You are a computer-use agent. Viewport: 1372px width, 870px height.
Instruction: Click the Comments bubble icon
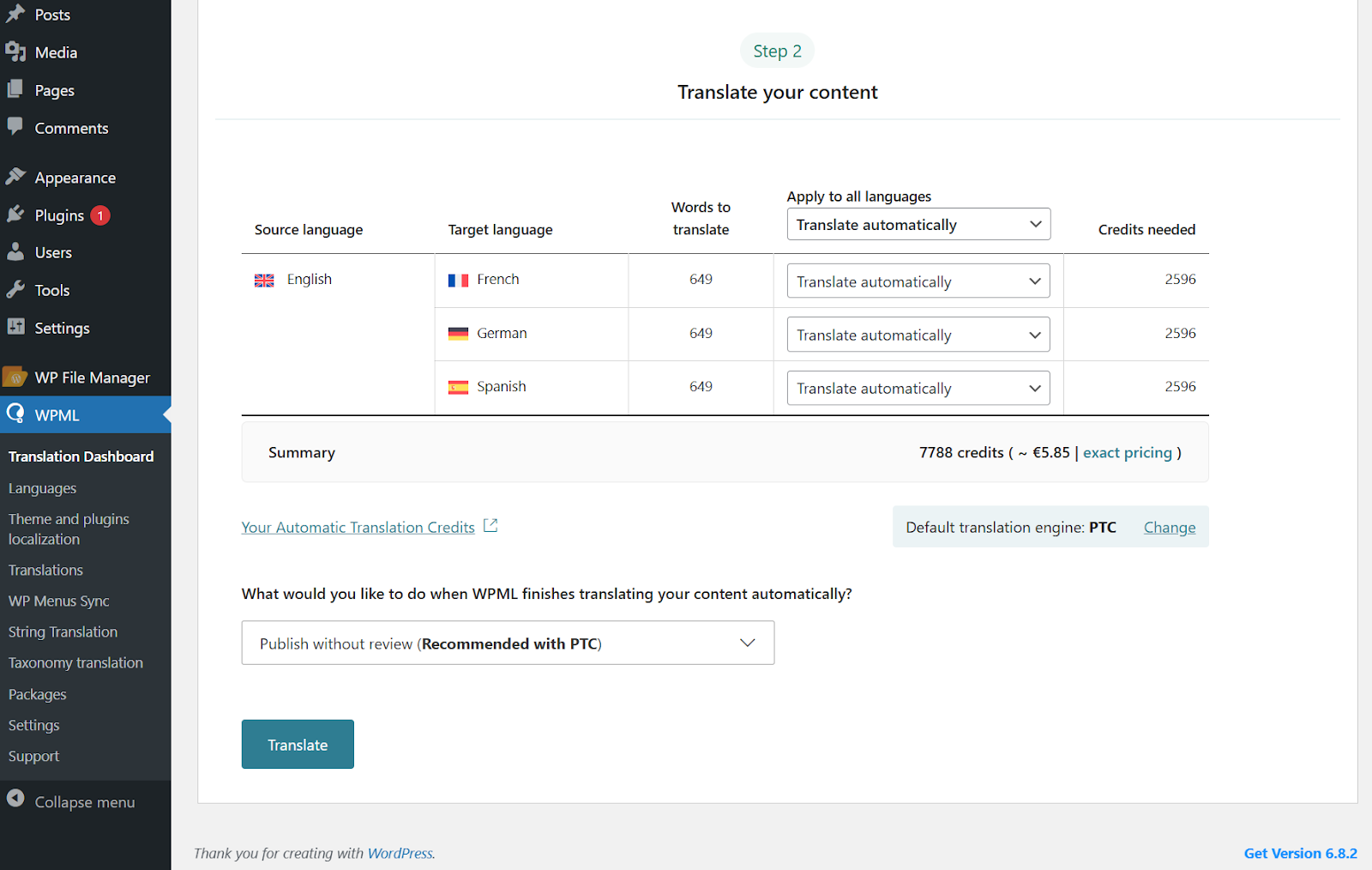point(15,127)
